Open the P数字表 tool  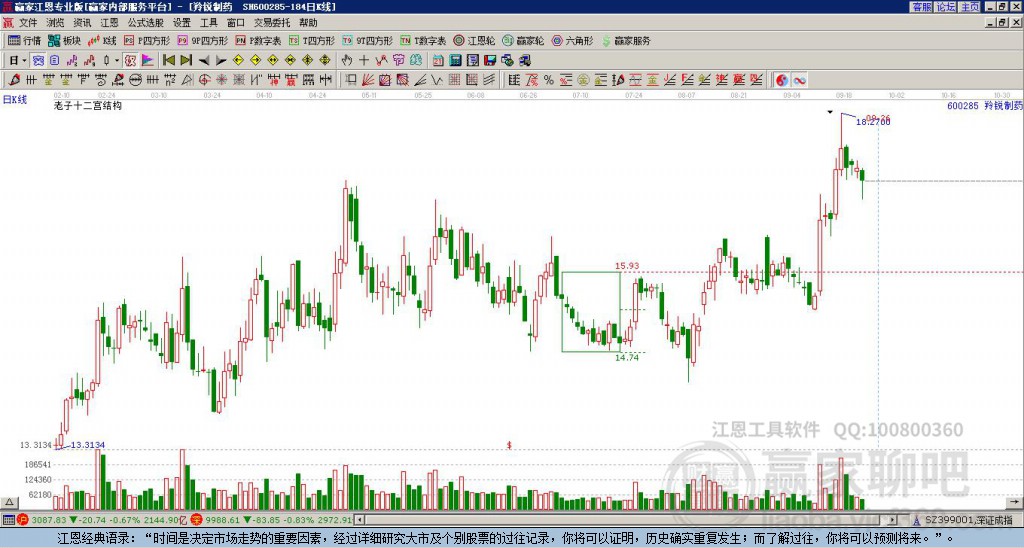pos(258,40)
